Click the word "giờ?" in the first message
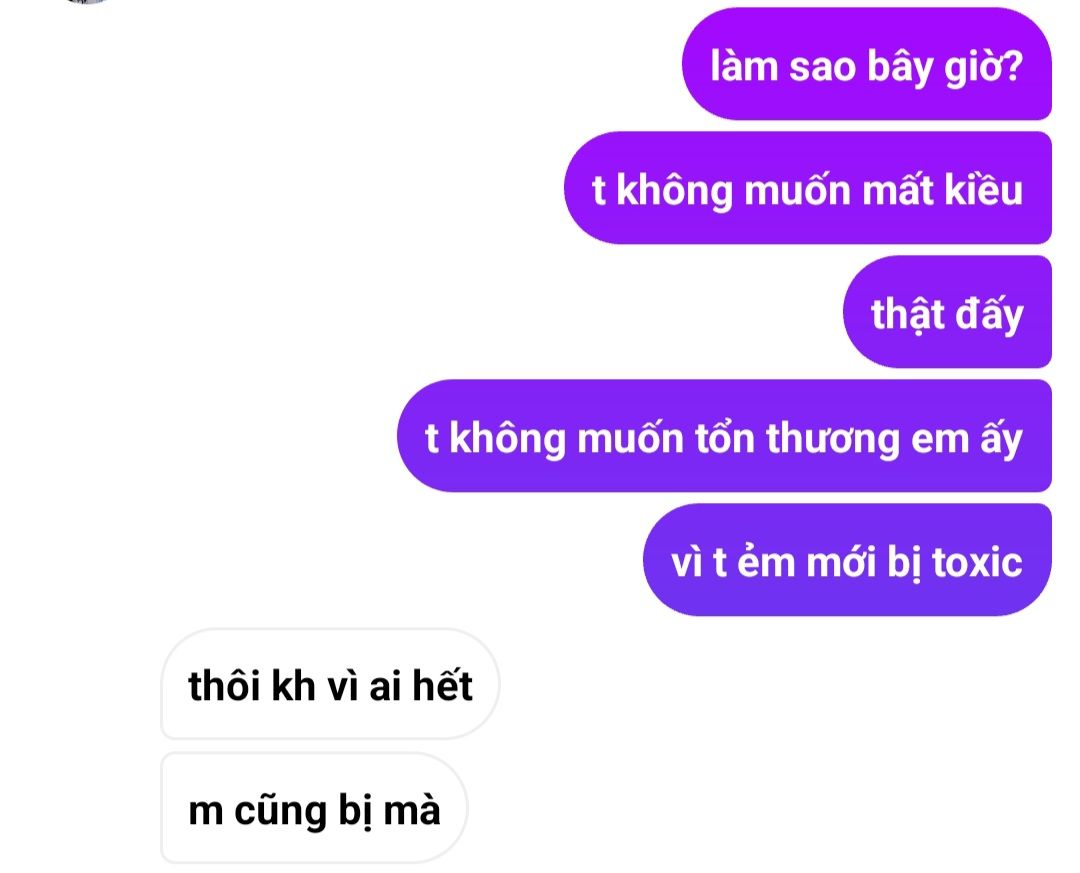The image size is (1080, 873). pos(984,67)
